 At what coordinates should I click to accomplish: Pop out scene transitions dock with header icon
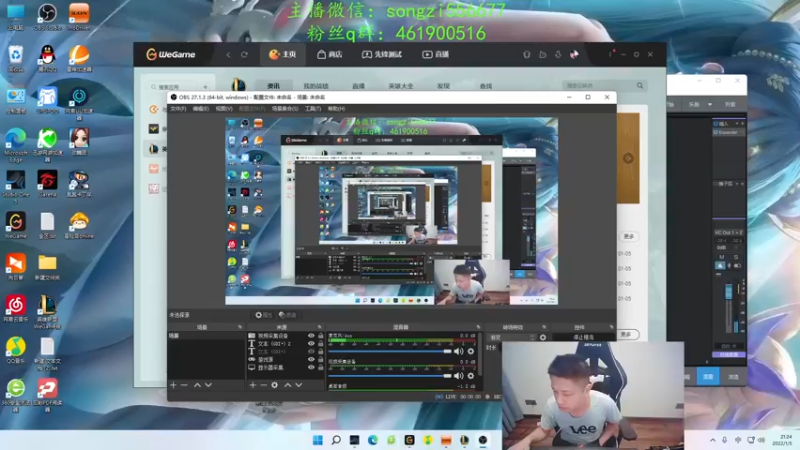pos(544,327)
